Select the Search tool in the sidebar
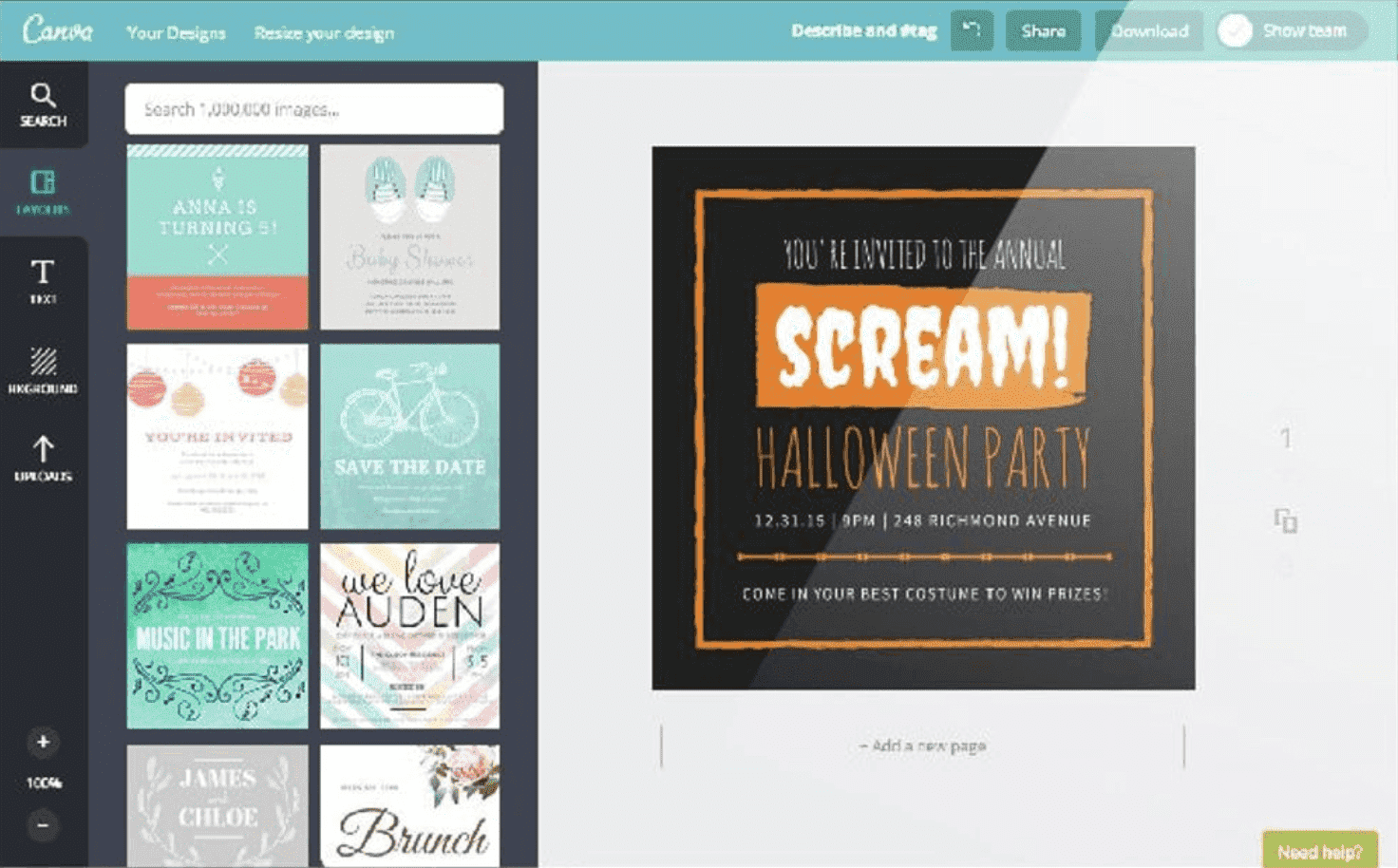Viewport: 1398px width, 868px height. [x=43, y=104]
